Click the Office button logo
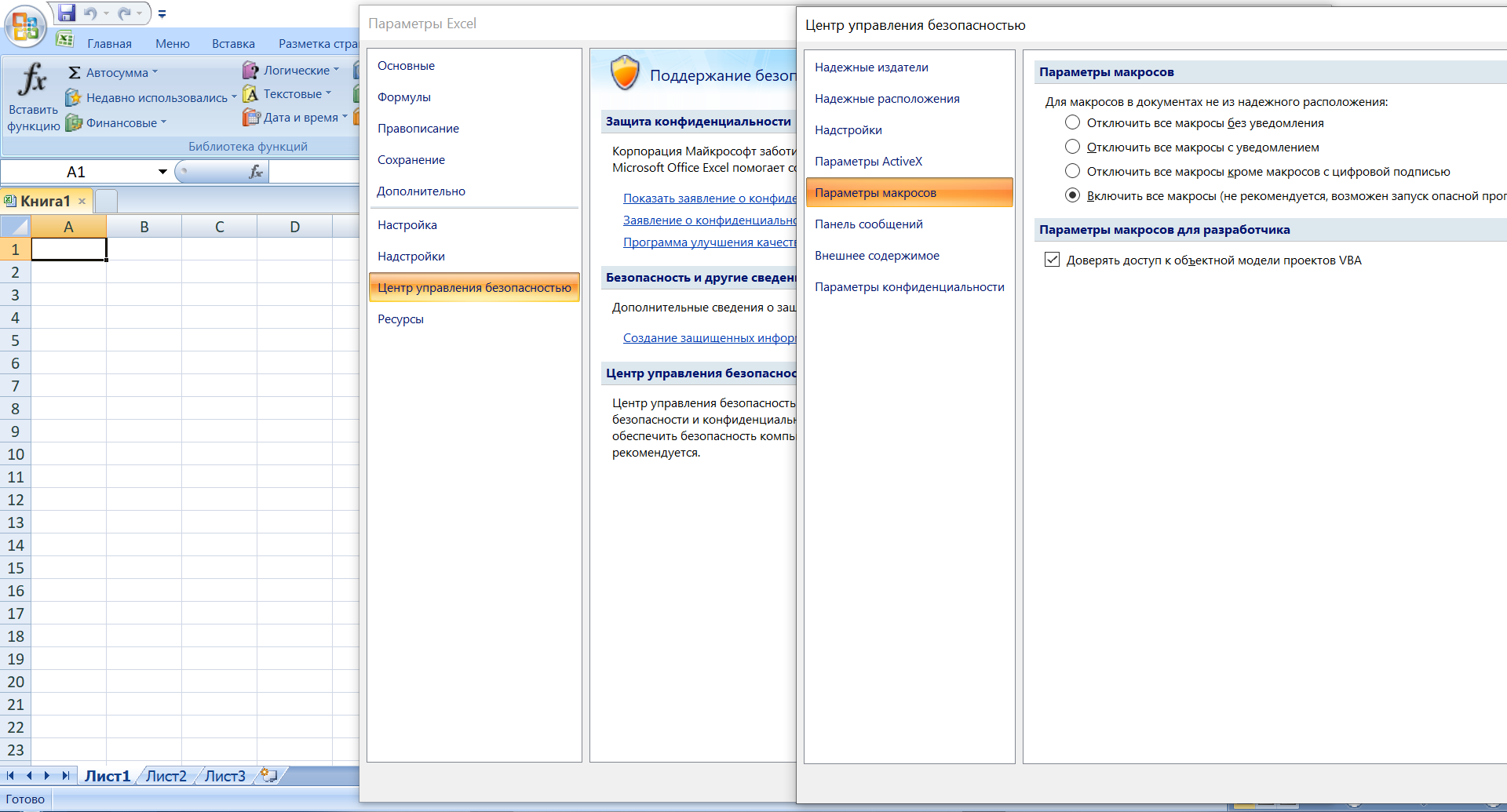Screen dimensions: 1507x812 tap(25, 27)
